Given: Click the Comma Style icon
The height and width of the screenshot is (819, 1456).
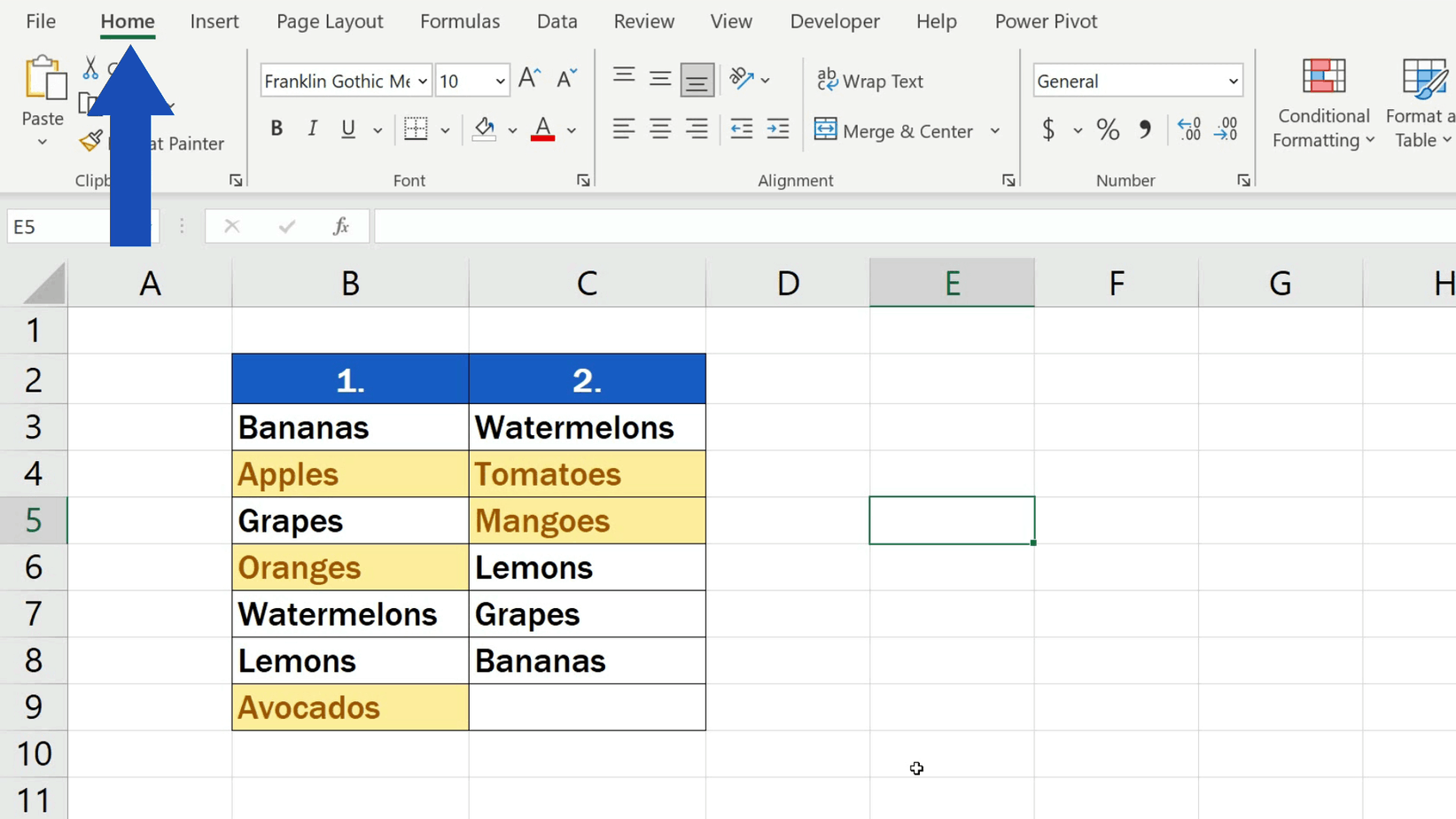Looking at the screenshot, I should [1144, 129].
